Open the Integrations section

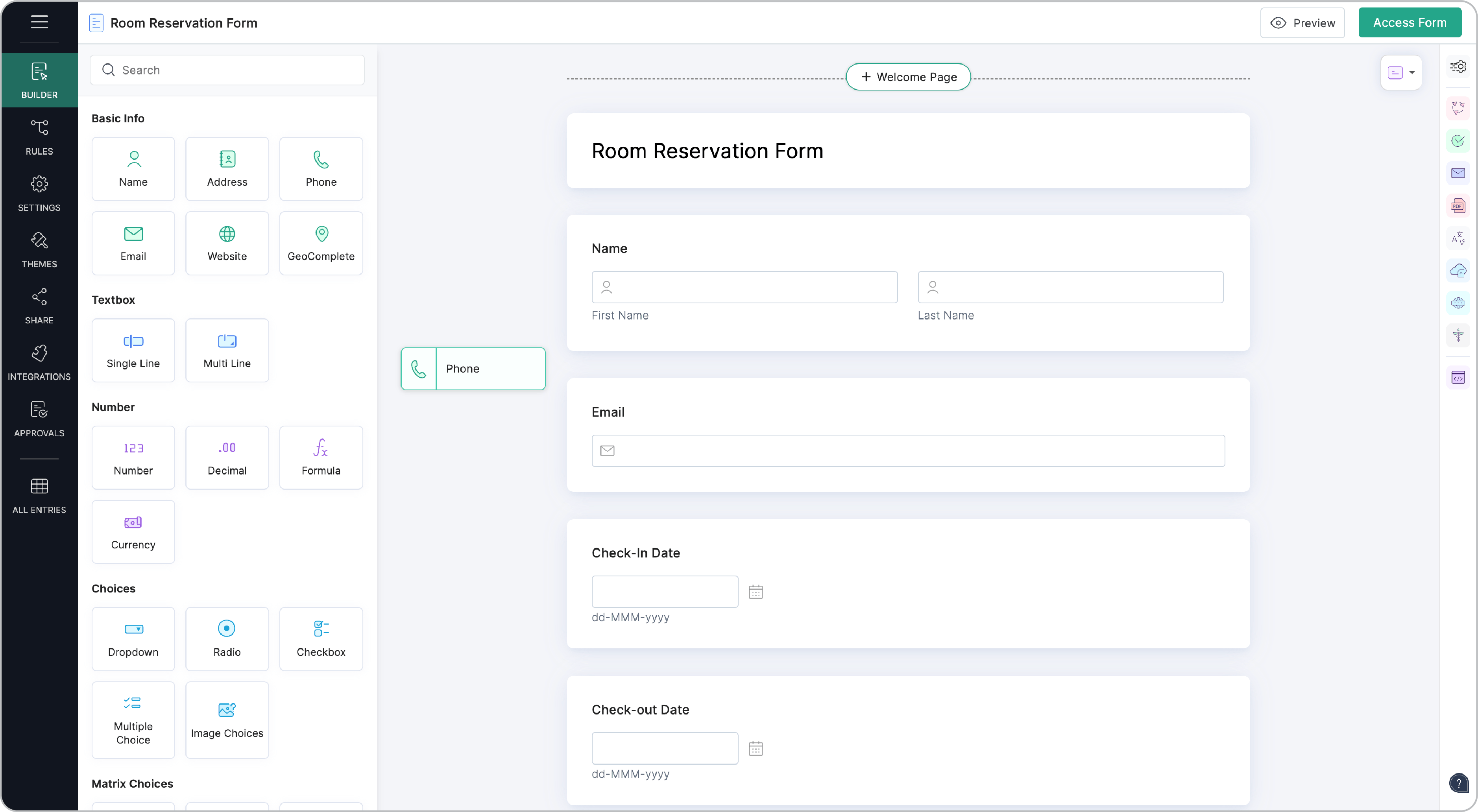click(x=39, y=362)
